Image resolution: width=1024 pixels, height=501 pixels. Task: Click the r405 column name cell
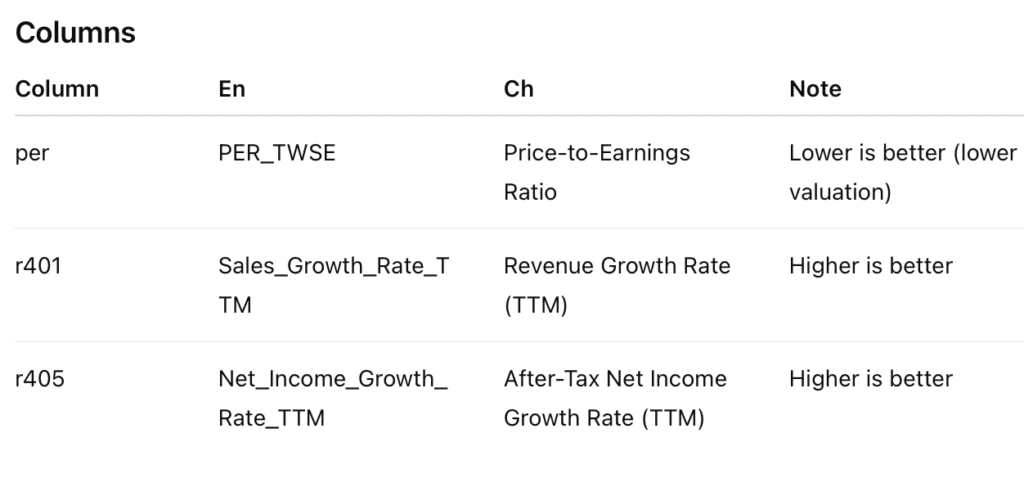[x=40, y=380]
